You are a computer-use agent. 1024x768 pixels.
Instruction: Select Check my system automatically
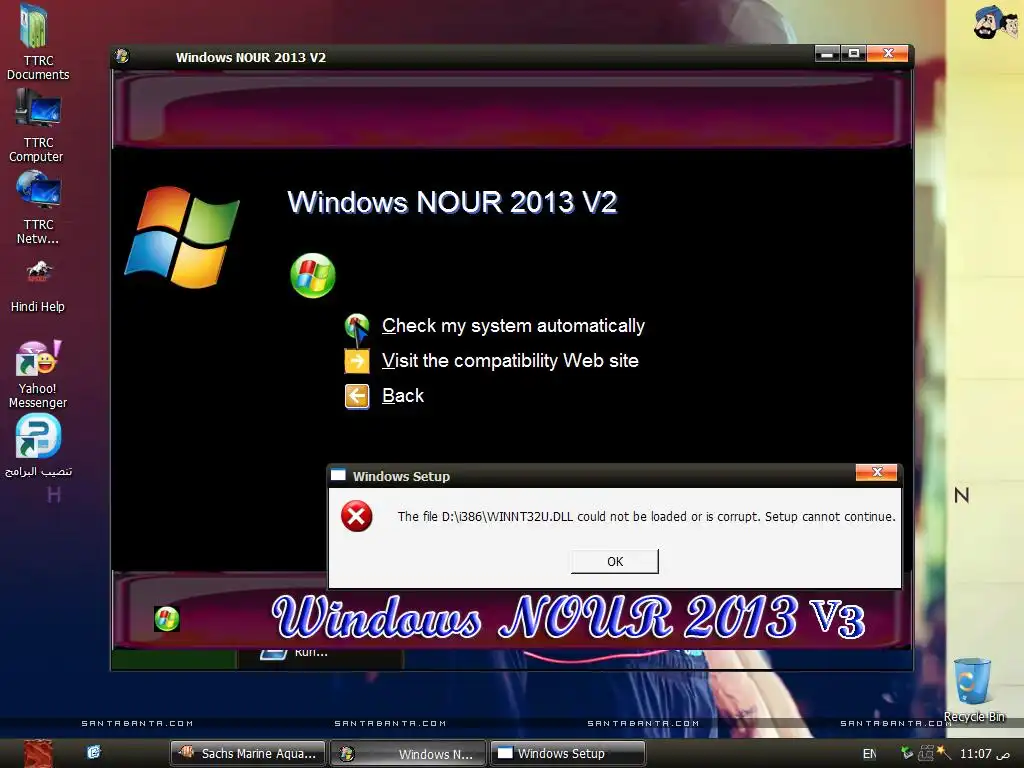[x=513, y=326]
